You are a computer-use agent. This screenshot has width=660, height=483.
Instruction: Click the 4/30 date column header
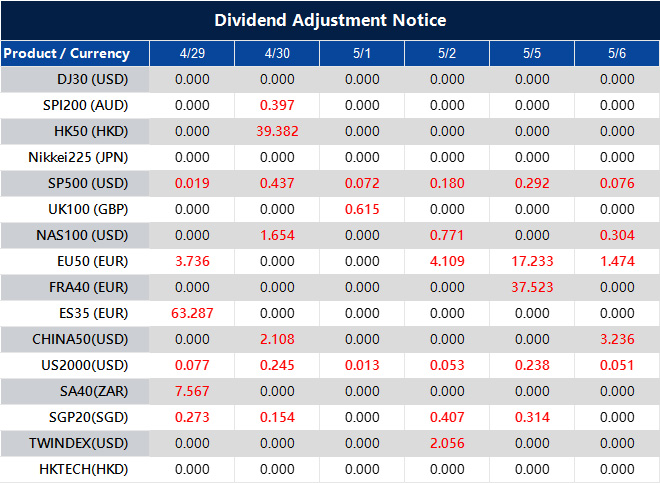click(277, 53)
